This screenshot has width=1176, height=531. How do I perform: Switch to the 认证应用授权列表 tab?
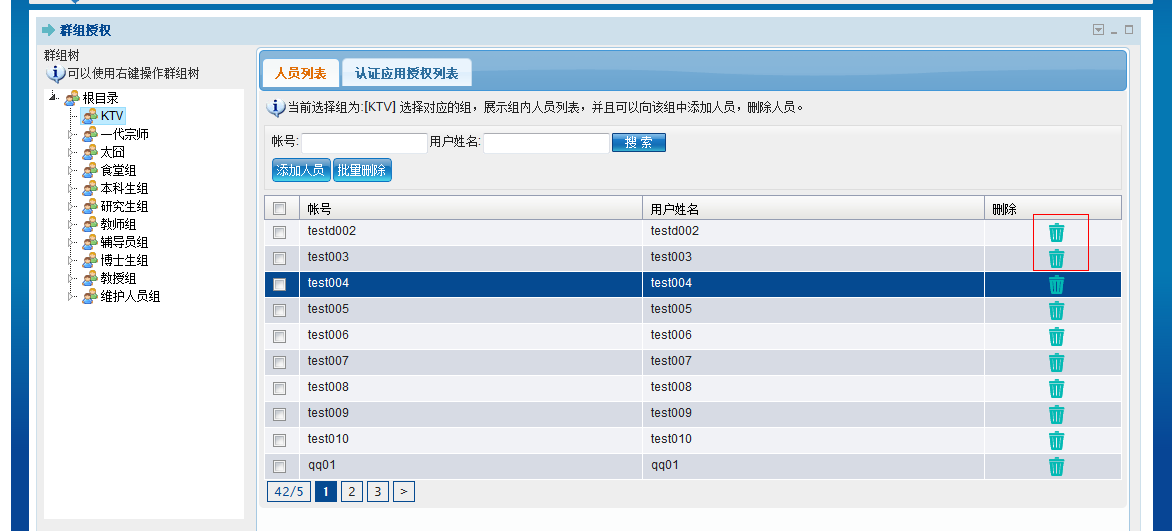tap(406, 74)
